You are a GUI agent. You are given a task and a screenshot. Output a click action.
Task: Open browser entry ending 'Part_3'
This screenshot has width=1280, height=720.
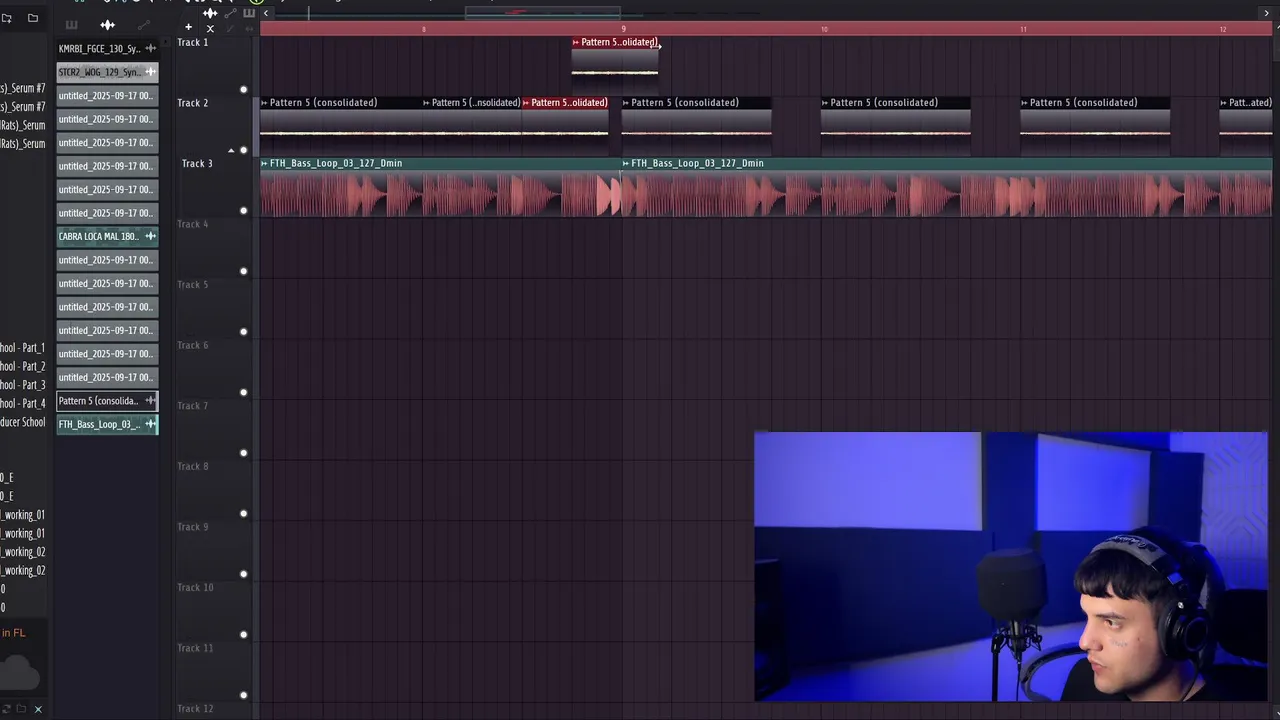point(23,385)
